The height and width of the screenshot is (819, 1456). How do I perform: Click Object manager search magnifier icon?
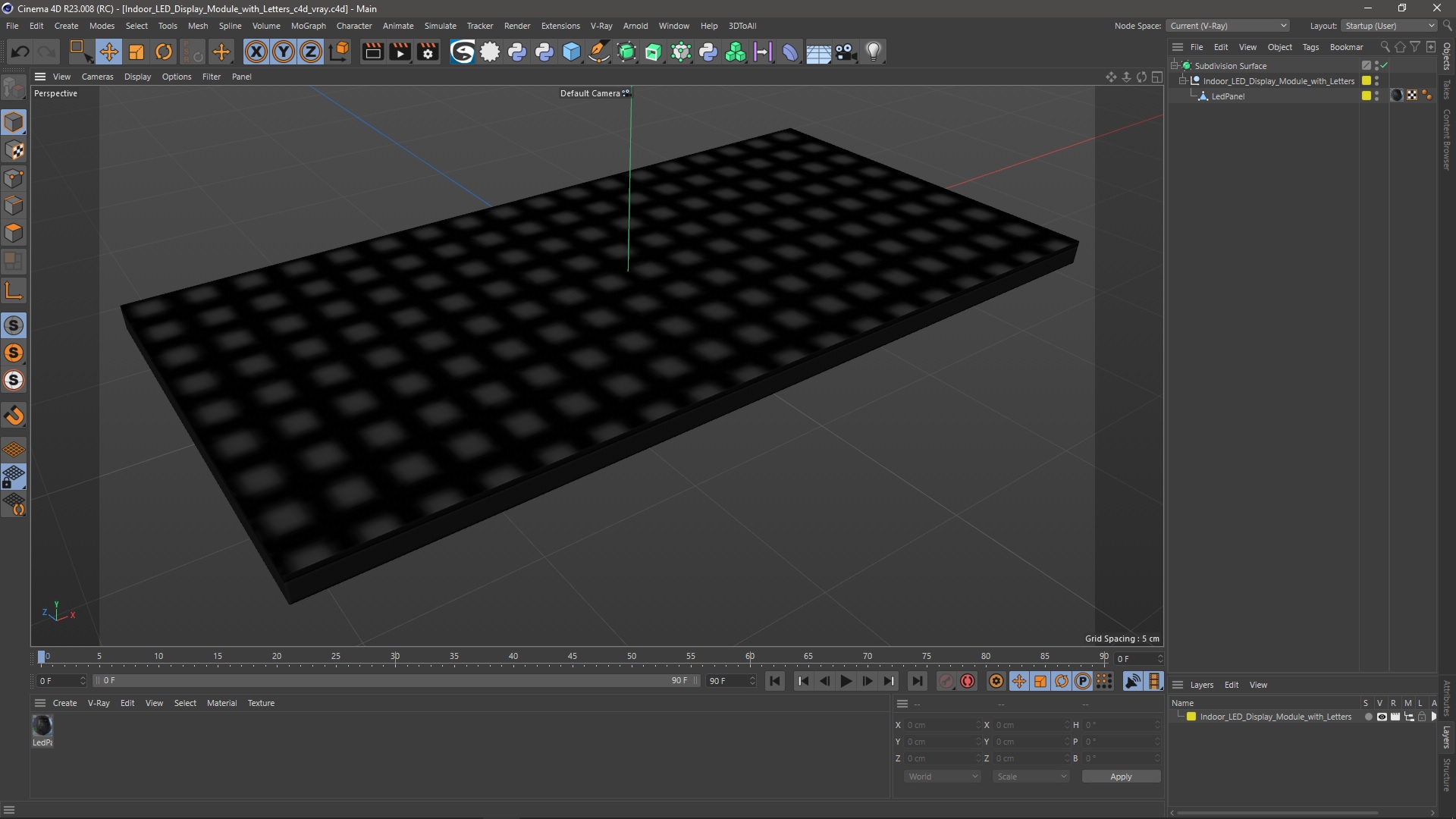point(1385,47)
